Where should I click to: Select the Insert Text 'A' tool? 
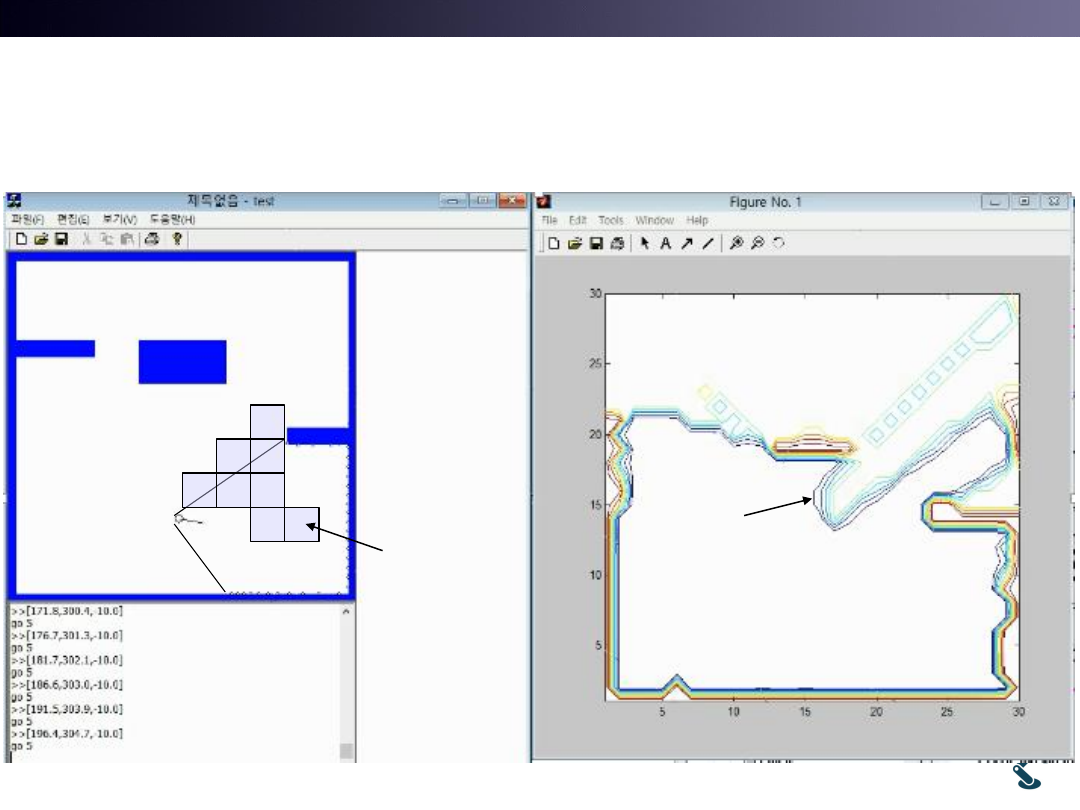tap(665, 243)
